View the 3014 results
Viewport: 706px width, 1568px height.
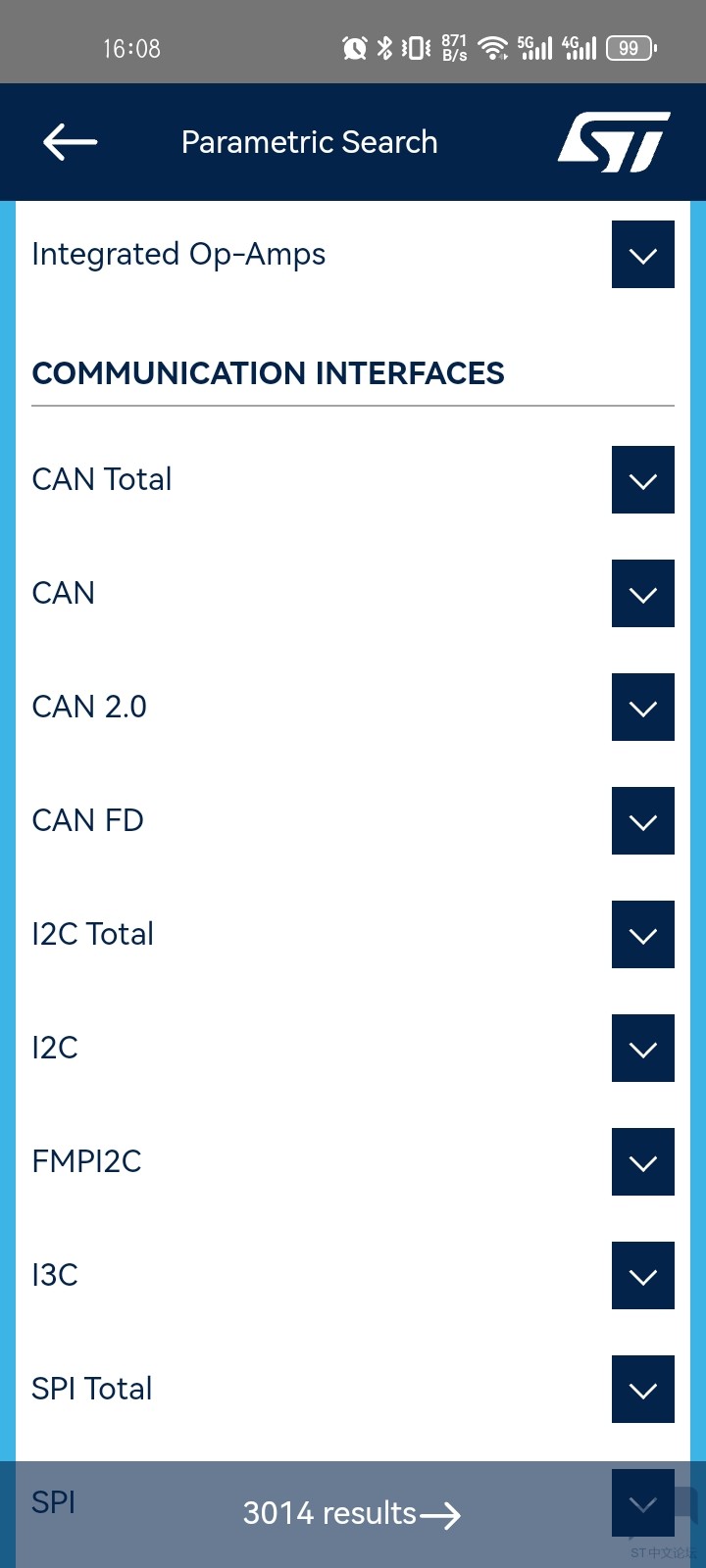point(352,1513)
